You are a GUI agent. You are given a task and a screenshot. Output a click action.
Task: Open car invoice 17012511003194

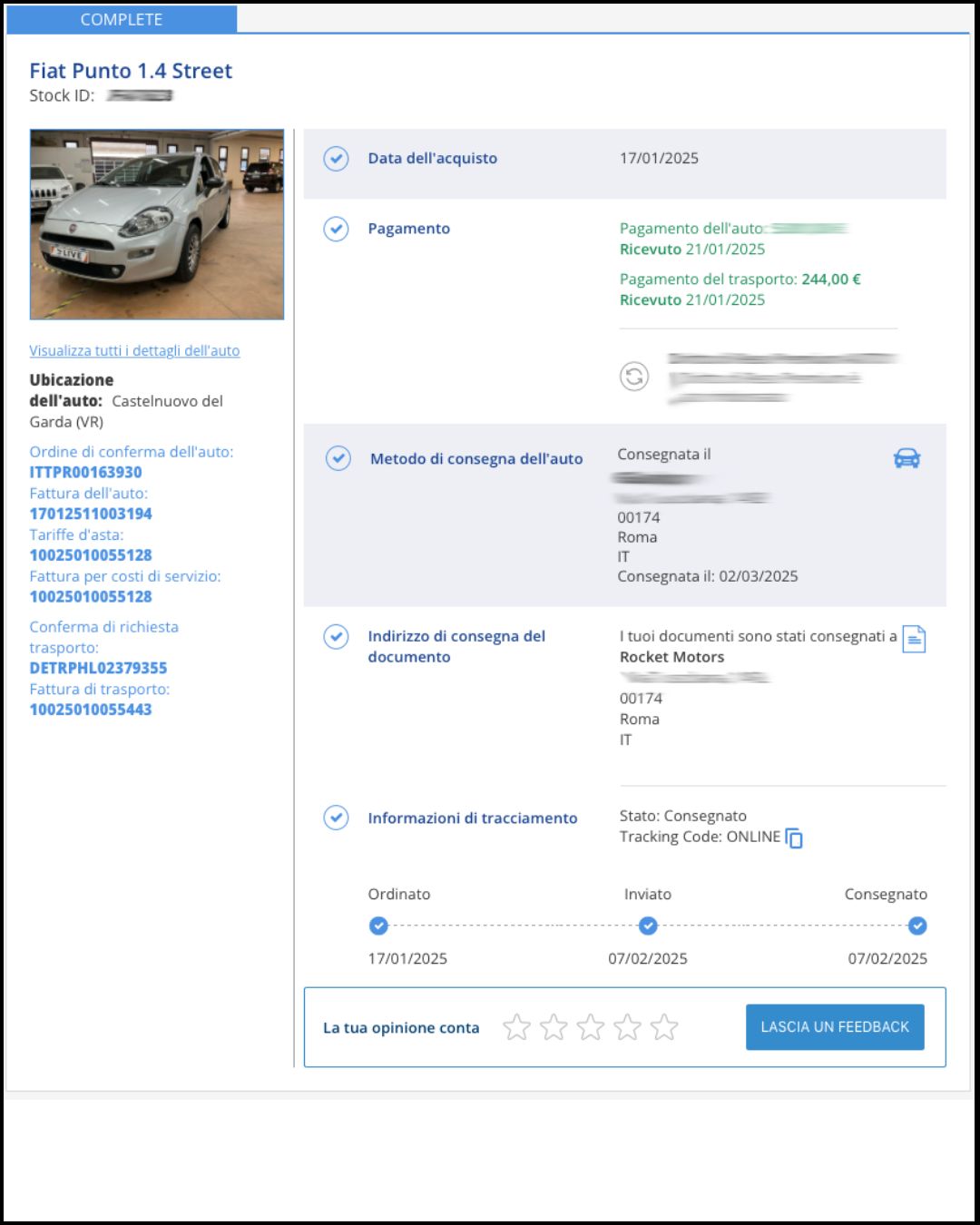[x=91, y=514]
